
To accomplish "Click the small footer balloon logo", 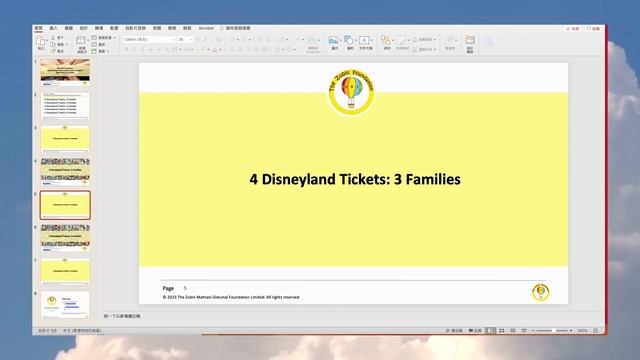I will [x=540, y=292].
